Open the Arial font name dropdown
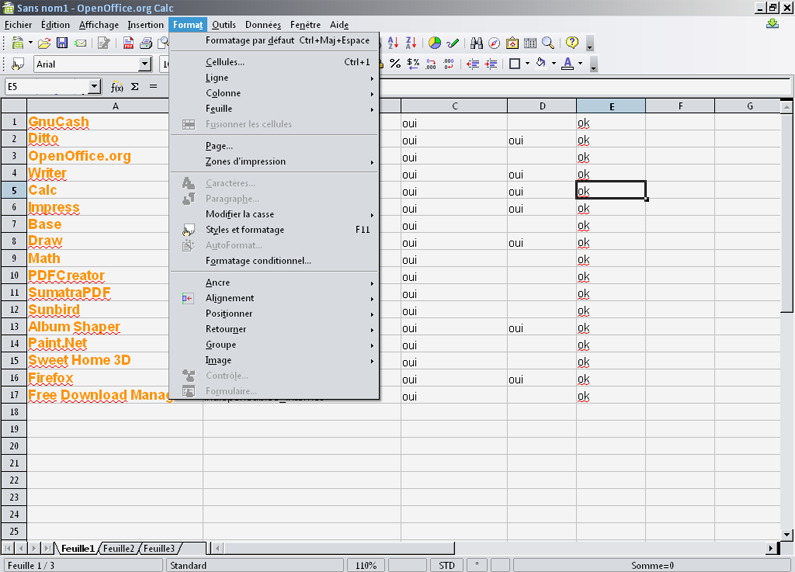 coord(145,64)
